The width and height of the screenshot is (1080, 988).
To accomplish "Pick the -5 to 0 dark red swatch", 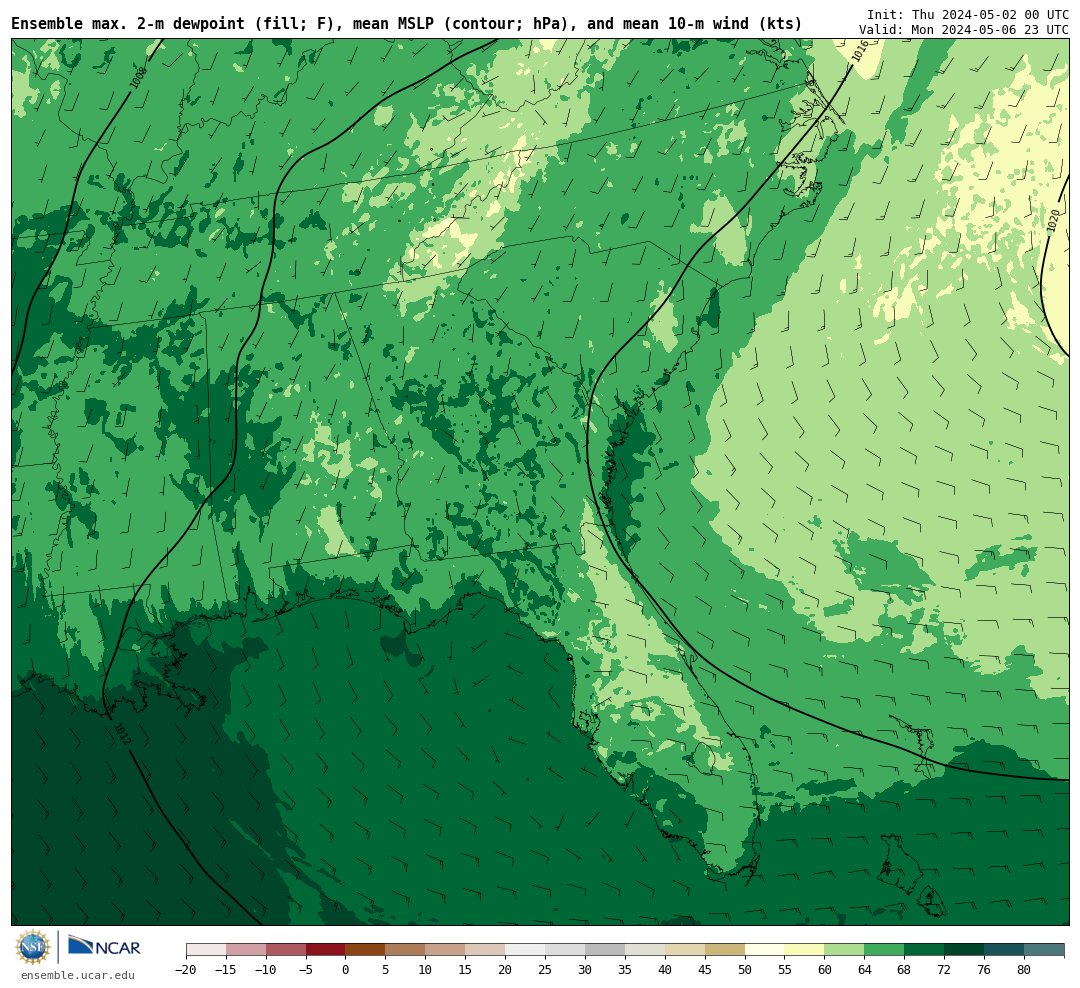I will (326, 950).
